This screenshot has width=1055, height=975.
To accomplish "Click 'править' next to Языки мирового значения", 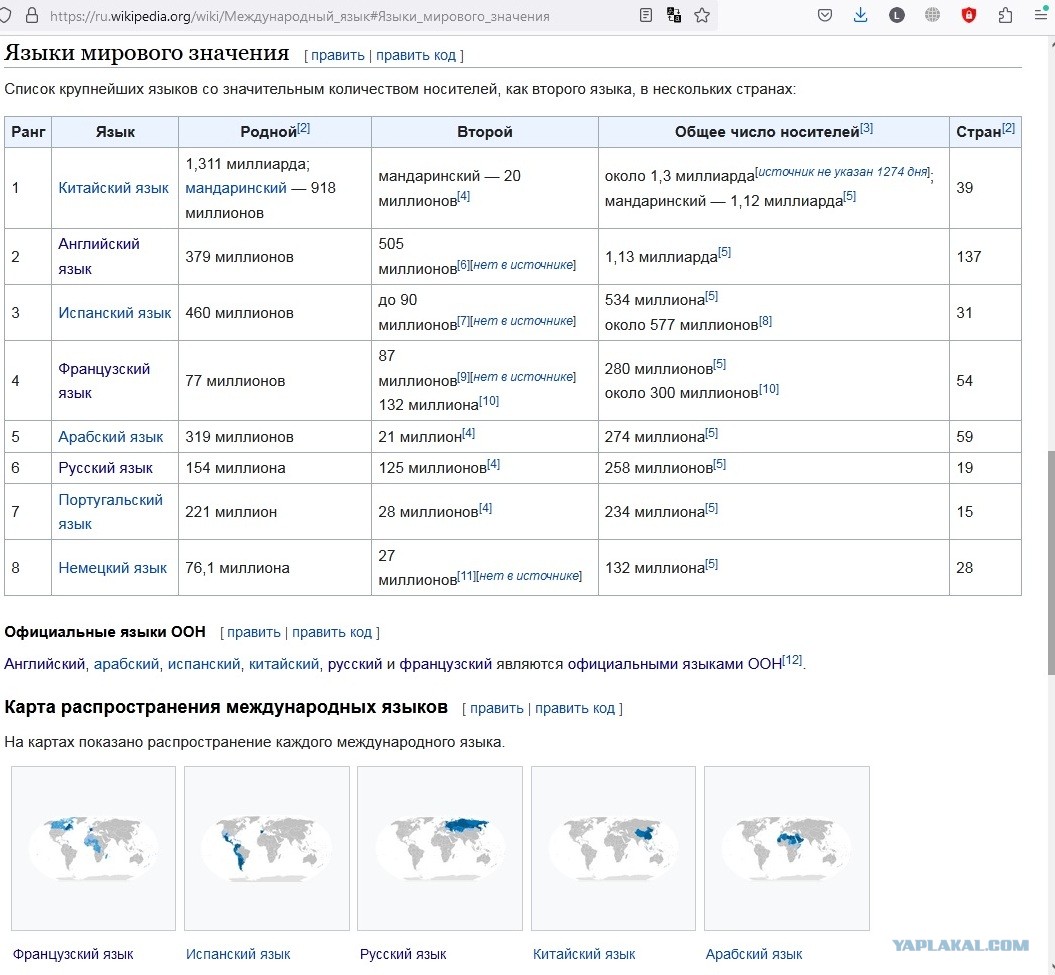I will tap(338, 55).
